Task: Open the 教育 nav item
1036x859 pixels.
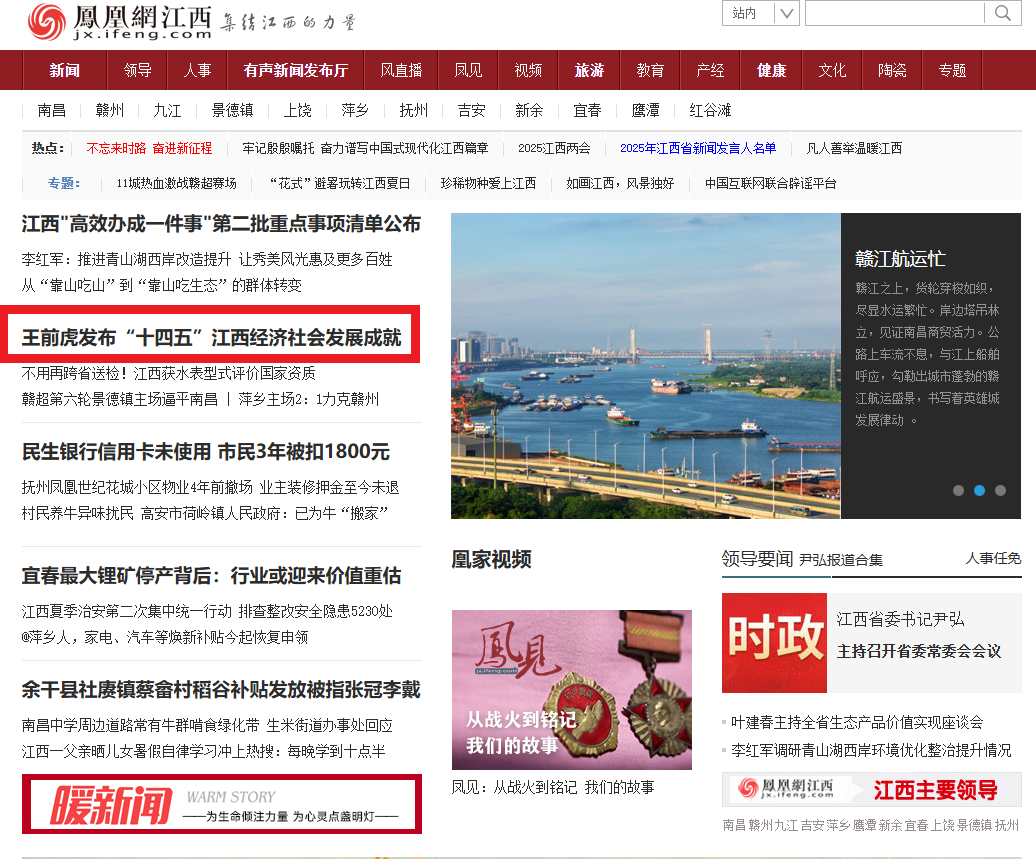Action: pyautogui.click(x=650, y=70)
